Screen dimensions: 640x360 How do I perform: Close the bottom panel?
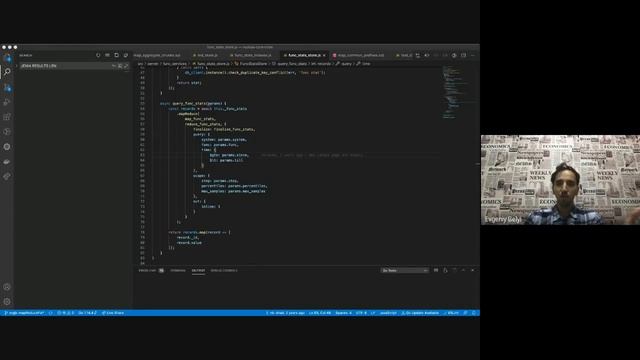pyautogui.click(x=473, y=270)
